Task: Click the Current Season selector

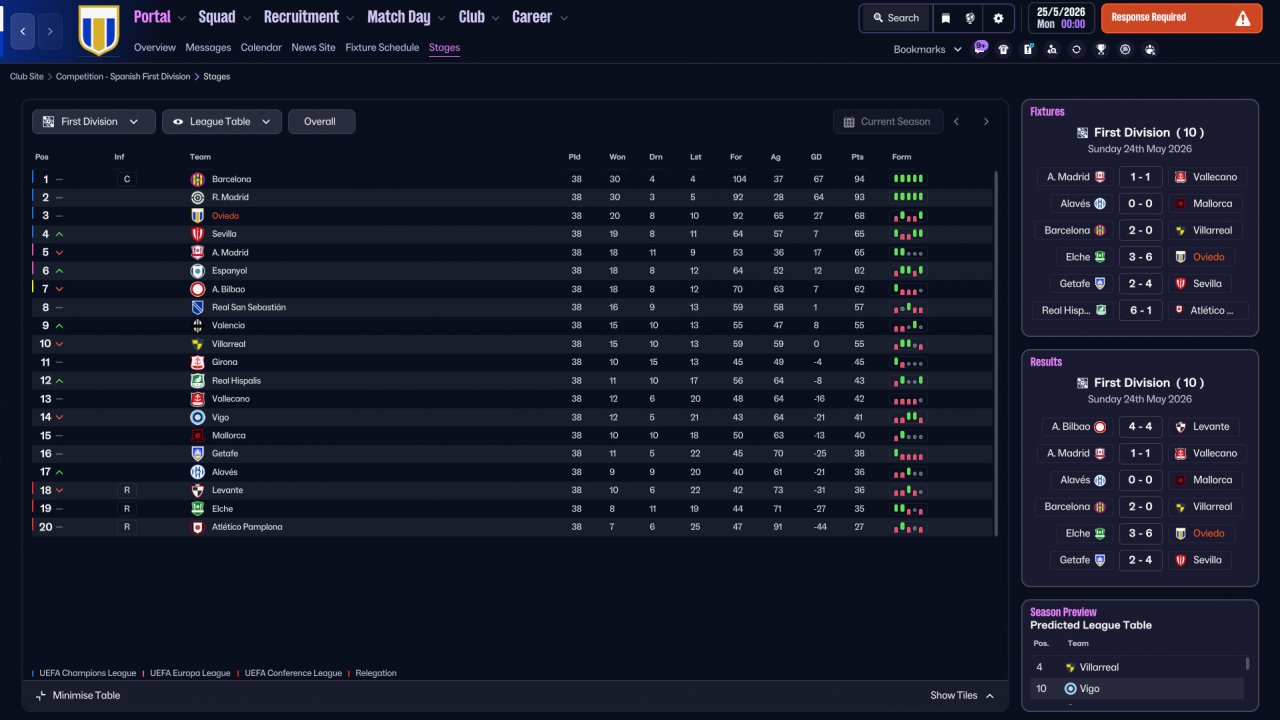Action: click(x=888, y=122)
